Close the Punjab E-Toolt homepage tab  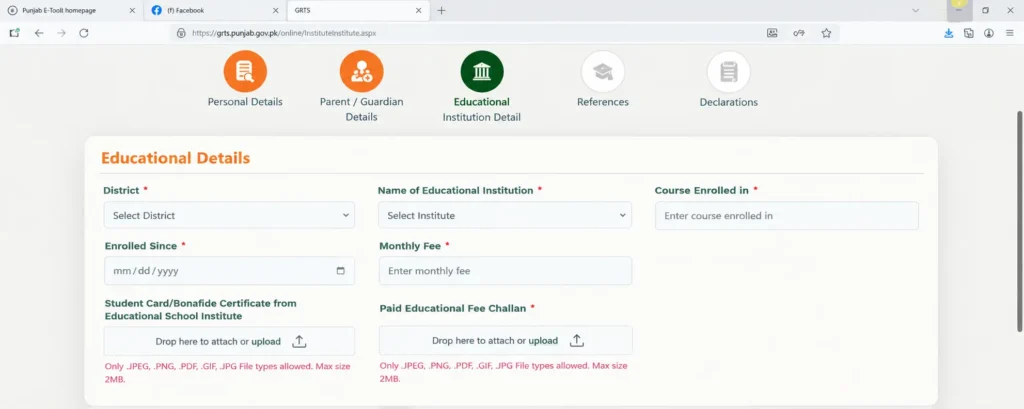click(133, 10)
